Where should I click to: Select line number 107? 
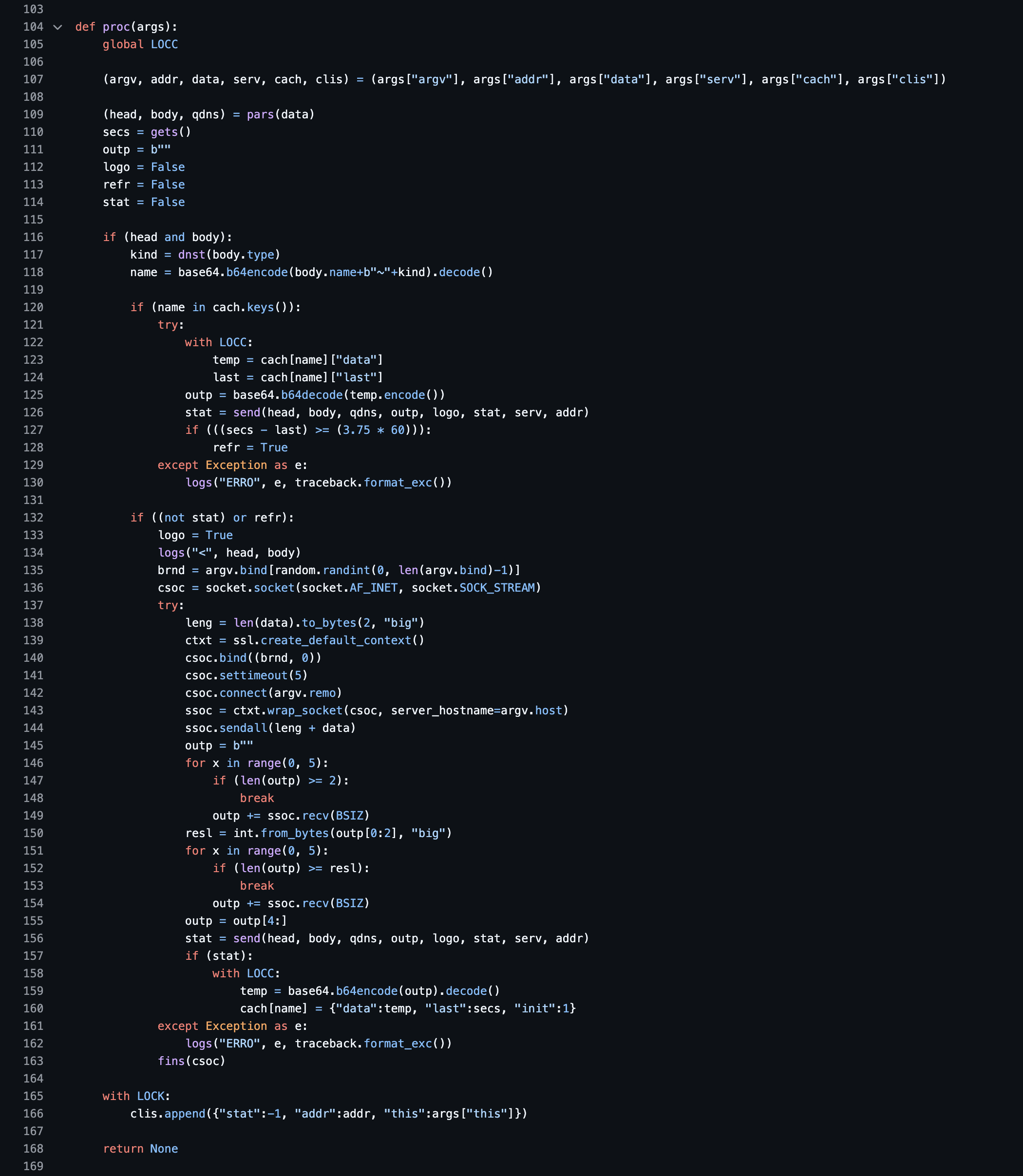coord(33,79)
